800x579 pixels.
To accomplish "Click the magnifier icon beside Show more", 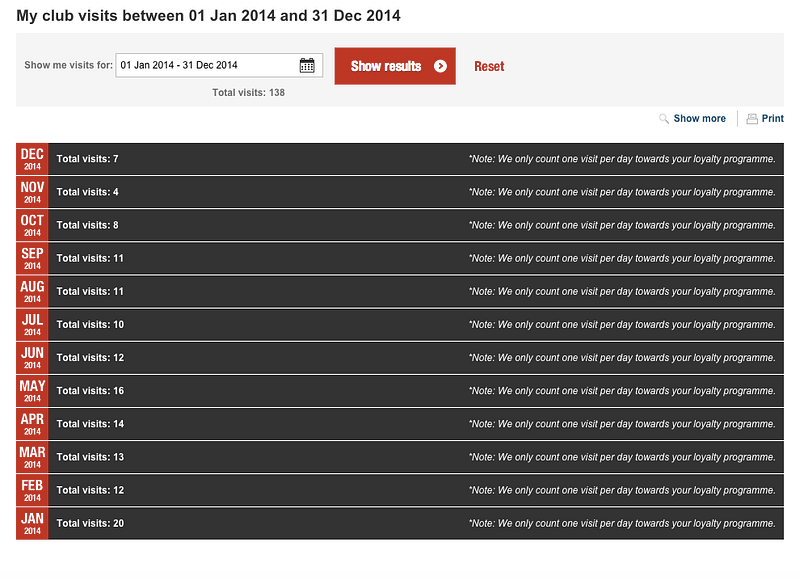I will coord(663,119).
